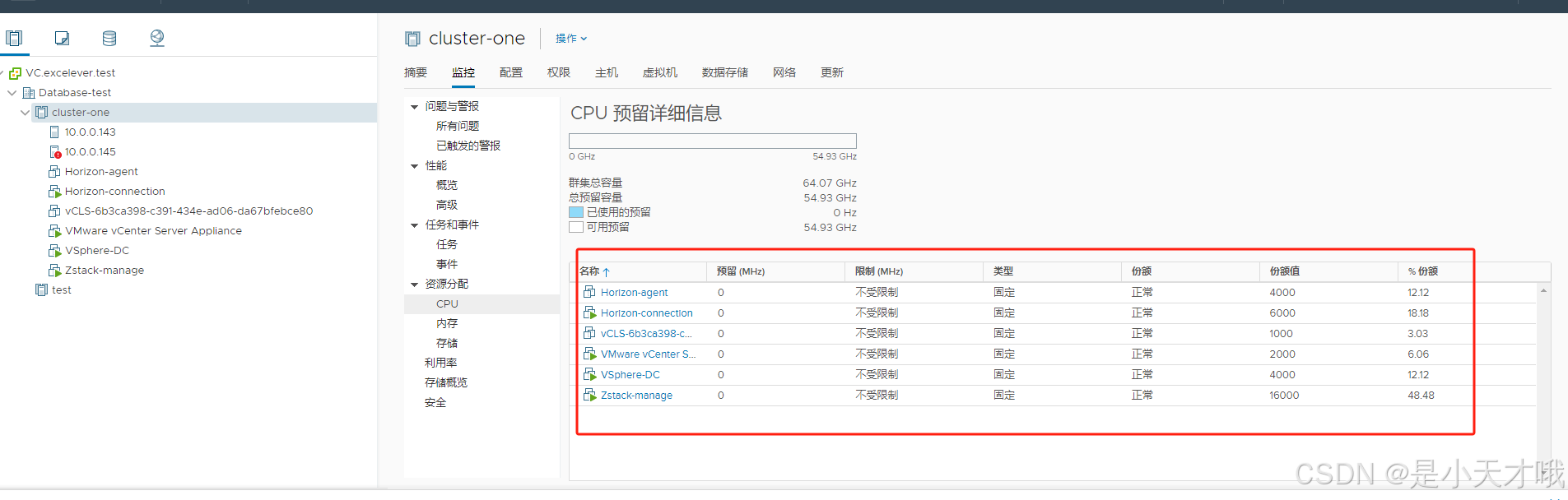Viewport: 1568px width, 500px height.
Task: Select 高级 under 性能
Action: point(447,205)
